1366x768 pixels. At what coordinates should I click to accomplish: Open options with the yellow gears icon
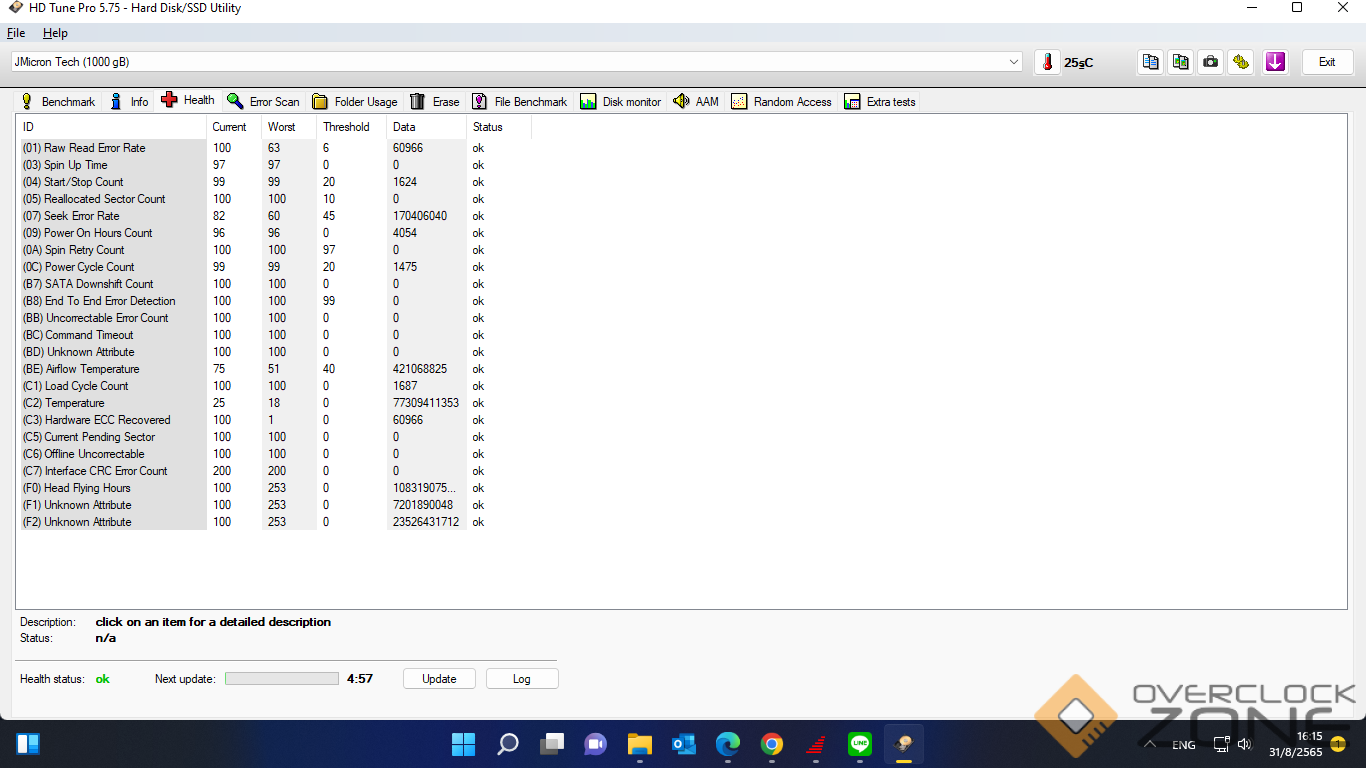(x=1241, y=62)
